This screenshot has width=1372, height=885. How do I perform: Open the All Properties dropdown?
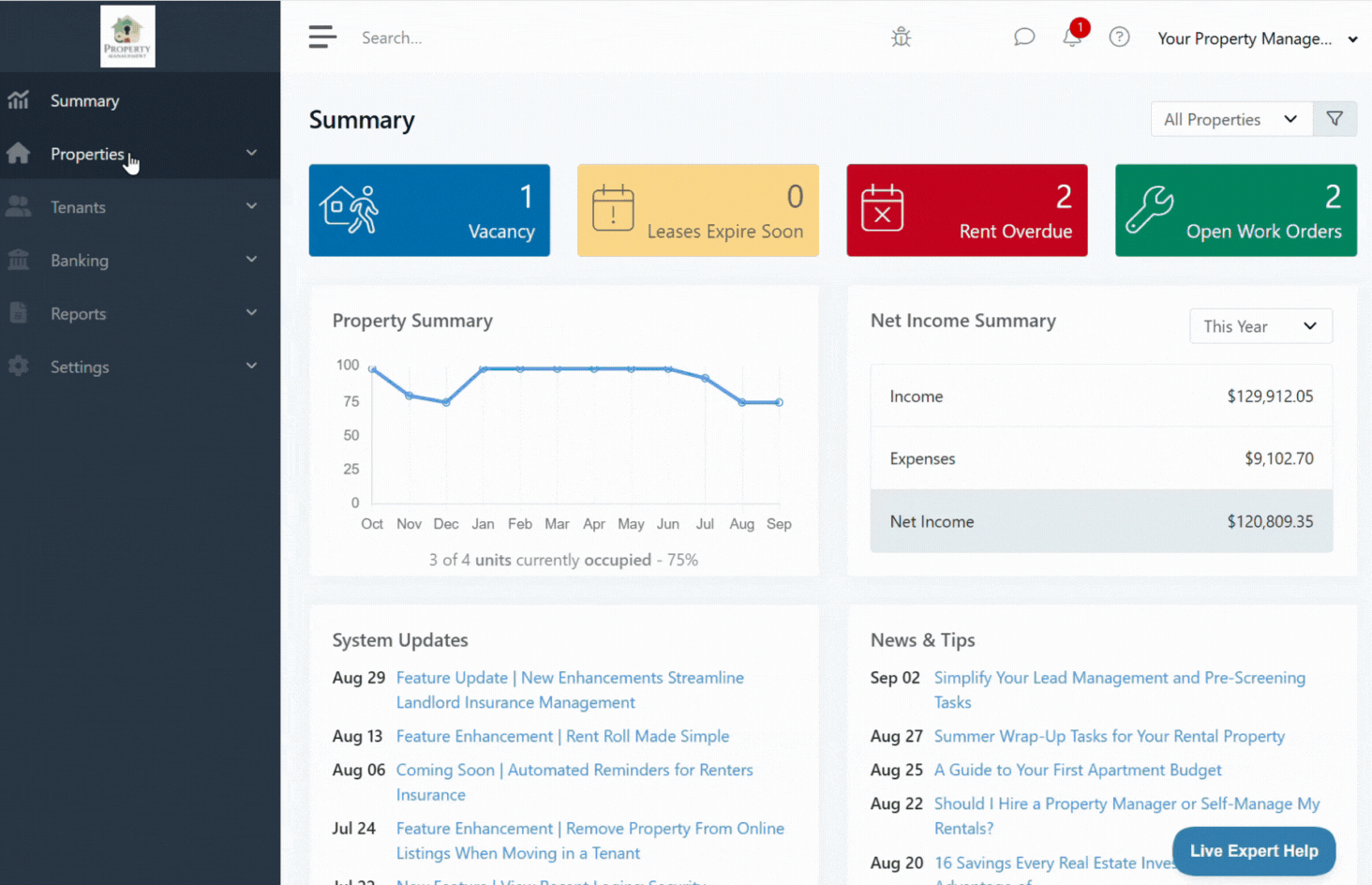1231,119
